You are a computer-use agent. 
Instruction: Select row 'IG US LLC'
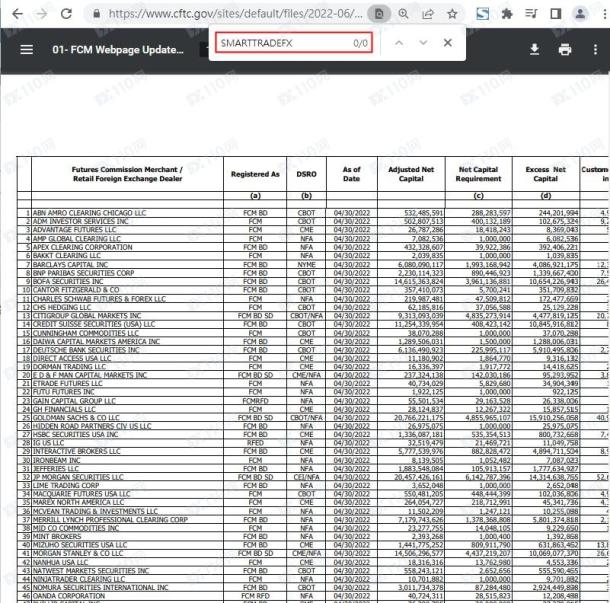[312, 443]
